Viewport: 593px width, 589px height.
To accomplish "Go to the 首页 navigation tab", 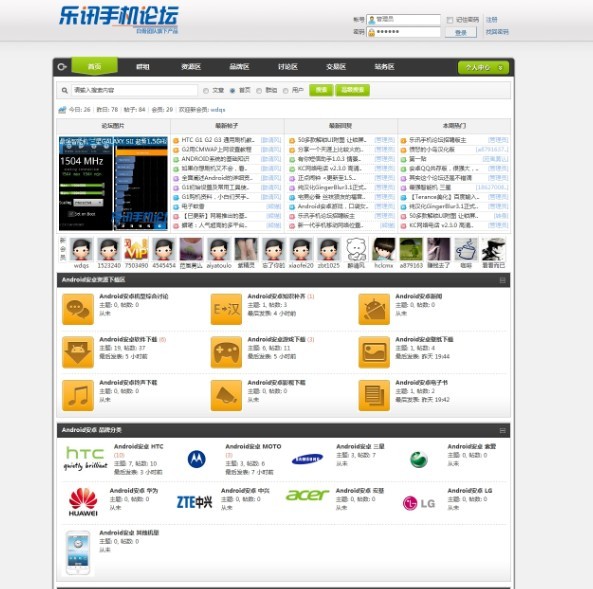I will point(95,67).
